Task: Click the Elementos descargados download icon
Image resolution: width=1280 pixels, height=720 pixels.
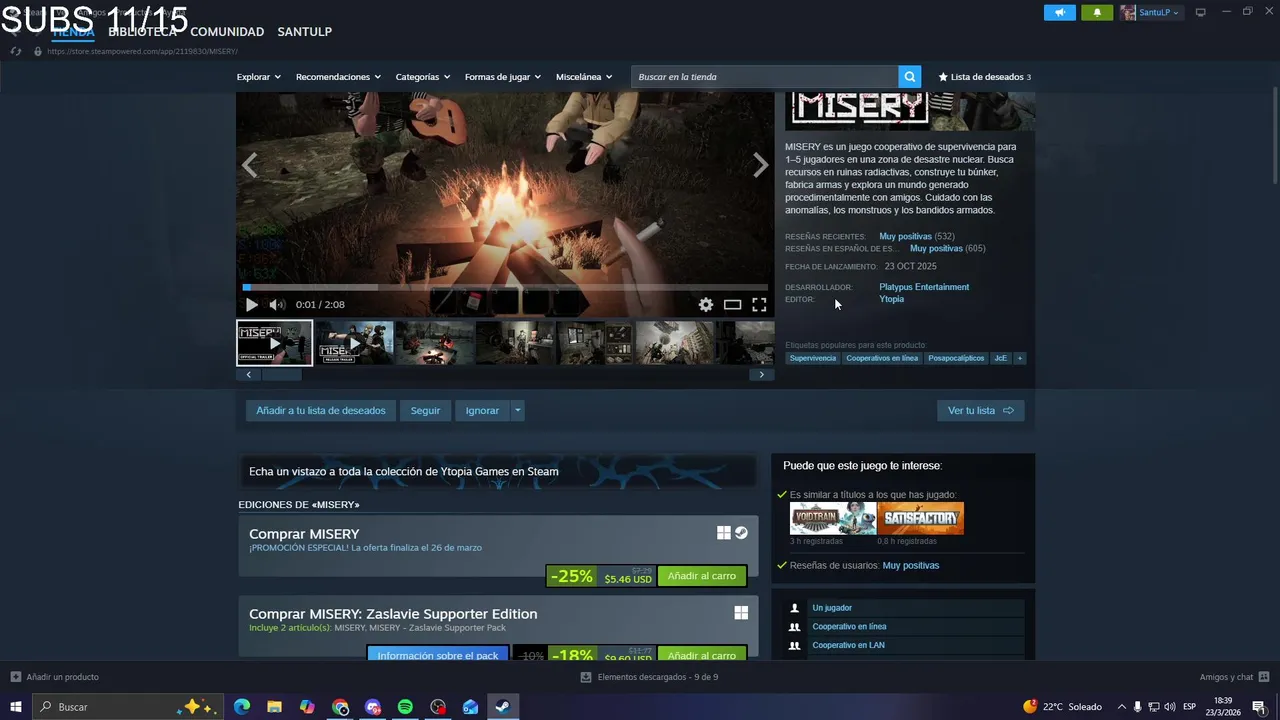Action: click(586, 677)
